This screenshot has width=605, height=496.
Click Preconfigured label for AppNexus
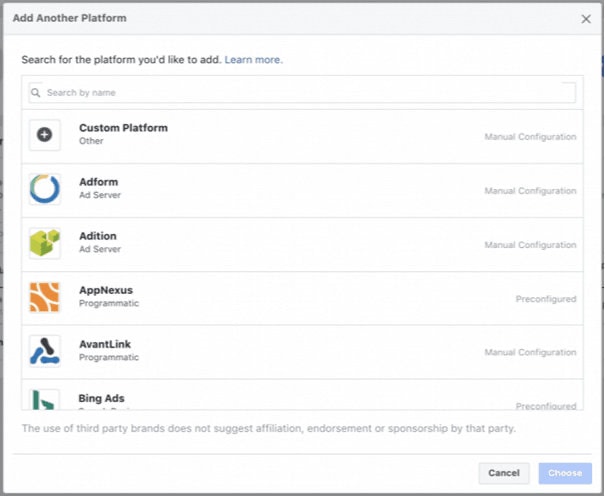pyautogui.click(x=546, y=299)
